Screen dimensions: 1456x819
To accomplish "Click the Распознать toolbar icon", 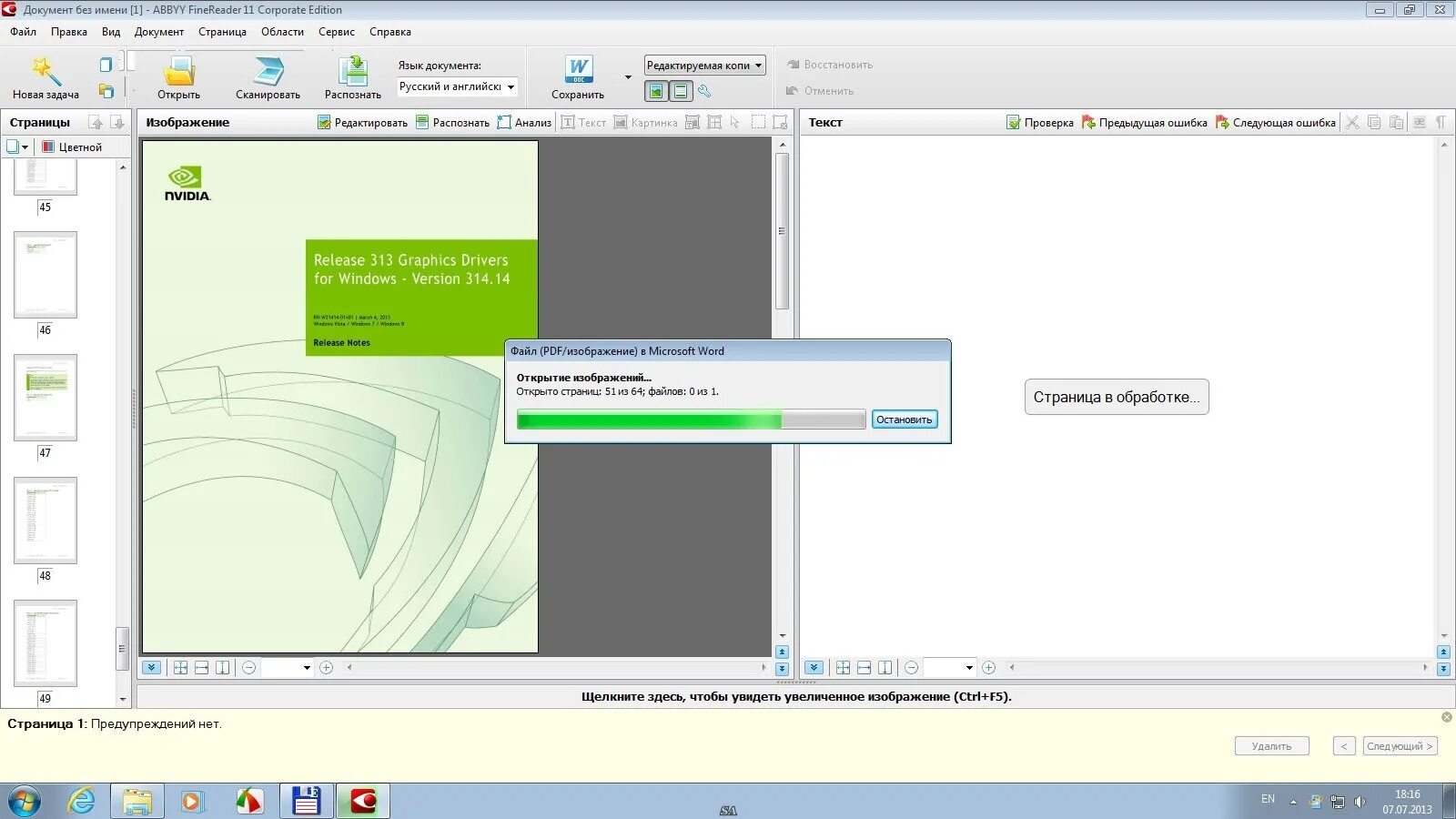I will (353, 72).
